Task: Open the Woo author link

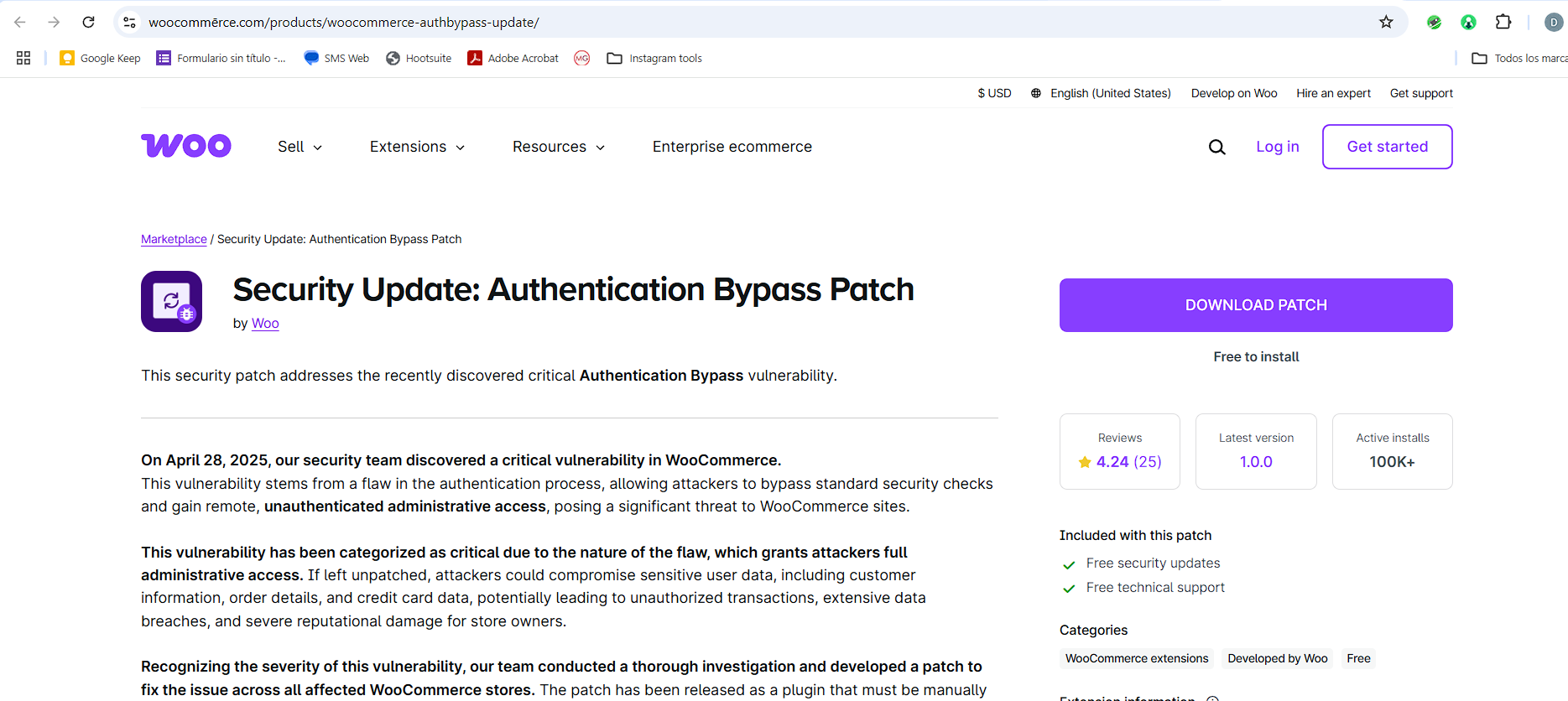Action: [265, 323]
